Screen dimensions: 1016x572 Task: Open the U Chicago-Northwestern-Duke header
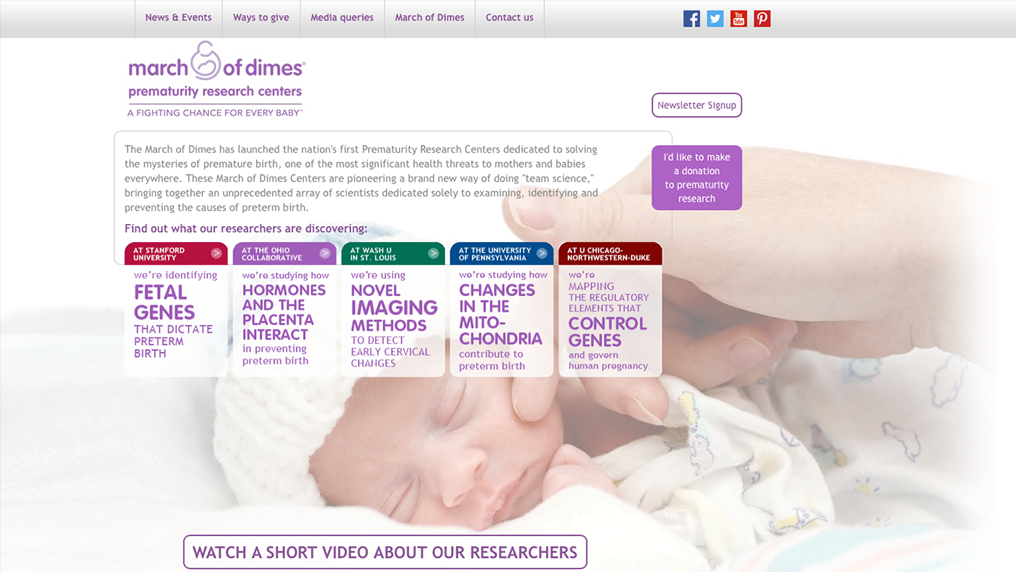click(x=610, y=253)
